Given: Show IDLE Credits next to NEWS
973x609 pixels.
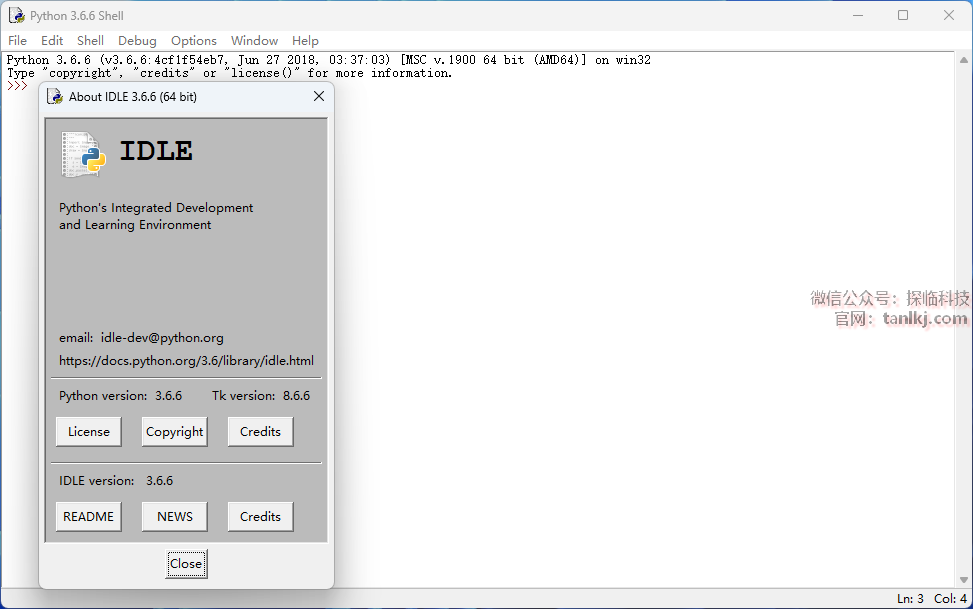Looking at the screenshot, I should (260, 517).
